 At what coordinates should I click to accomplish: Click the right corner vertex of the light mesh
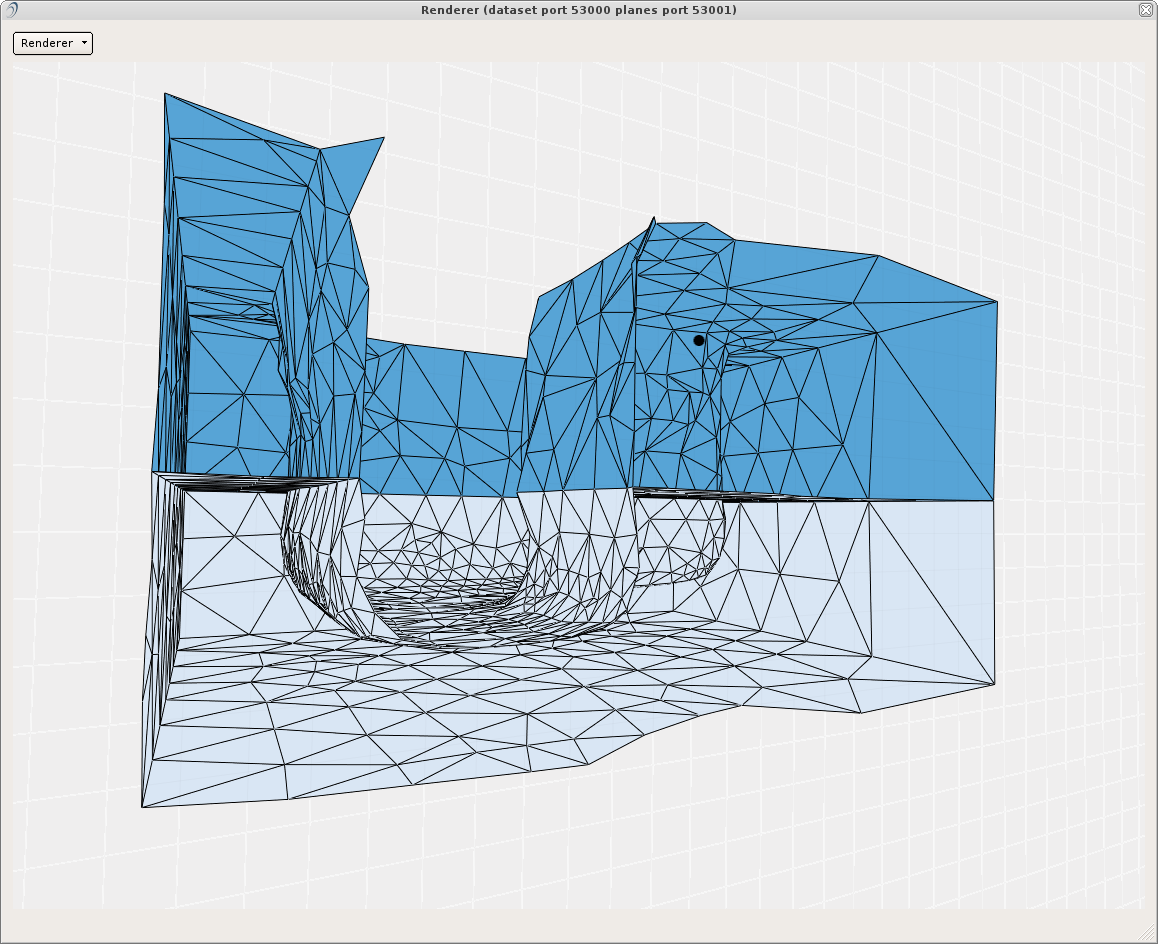pos(994,684)
